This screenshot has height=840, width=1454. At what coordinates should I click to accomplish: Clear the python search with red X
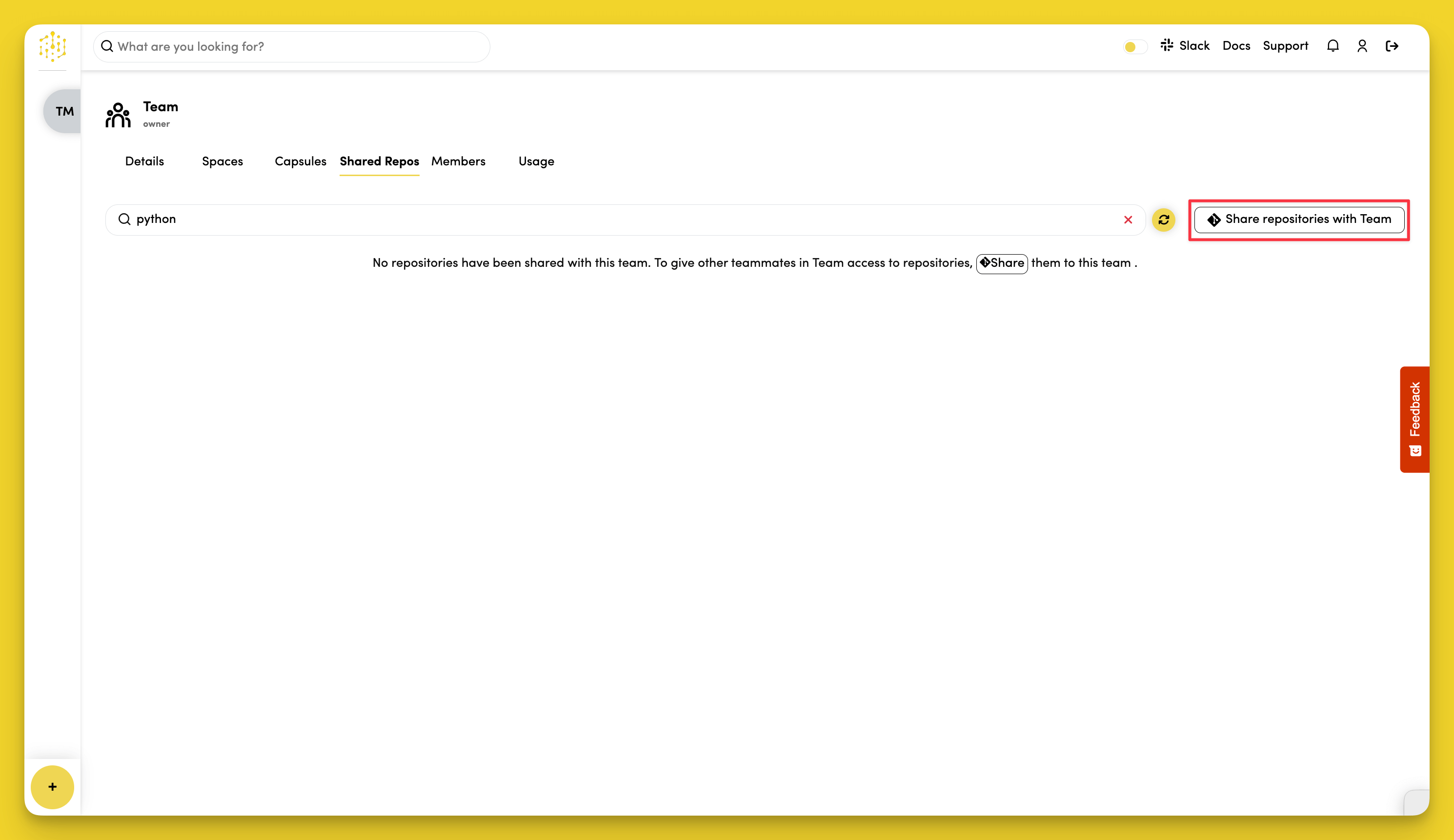pyautogui.click(x=1128, y=220)
